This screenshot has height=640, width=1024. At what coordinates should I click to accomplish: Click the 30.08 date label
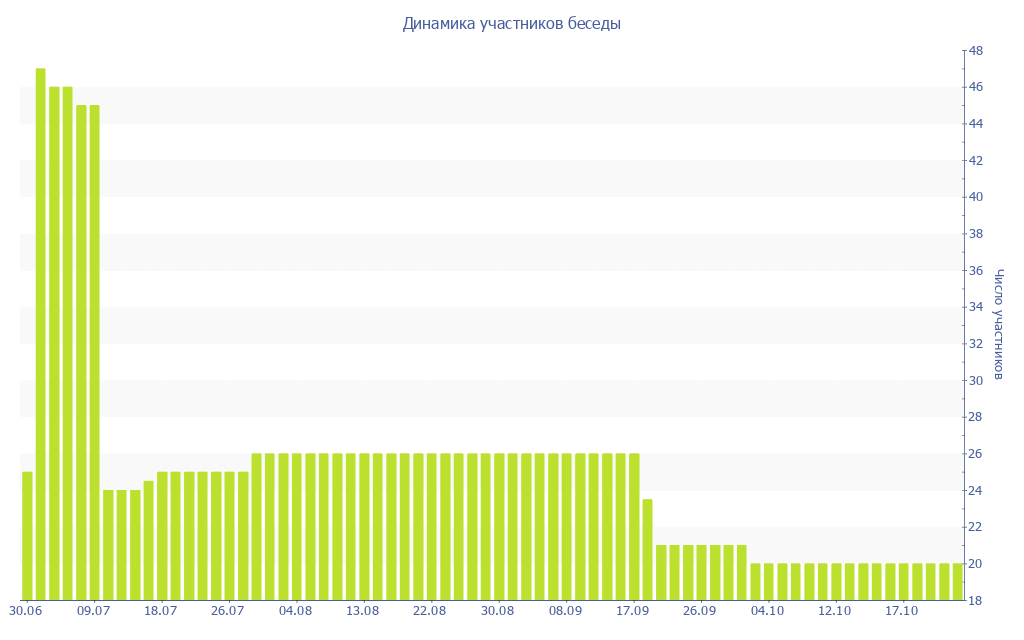click(497, 611)
